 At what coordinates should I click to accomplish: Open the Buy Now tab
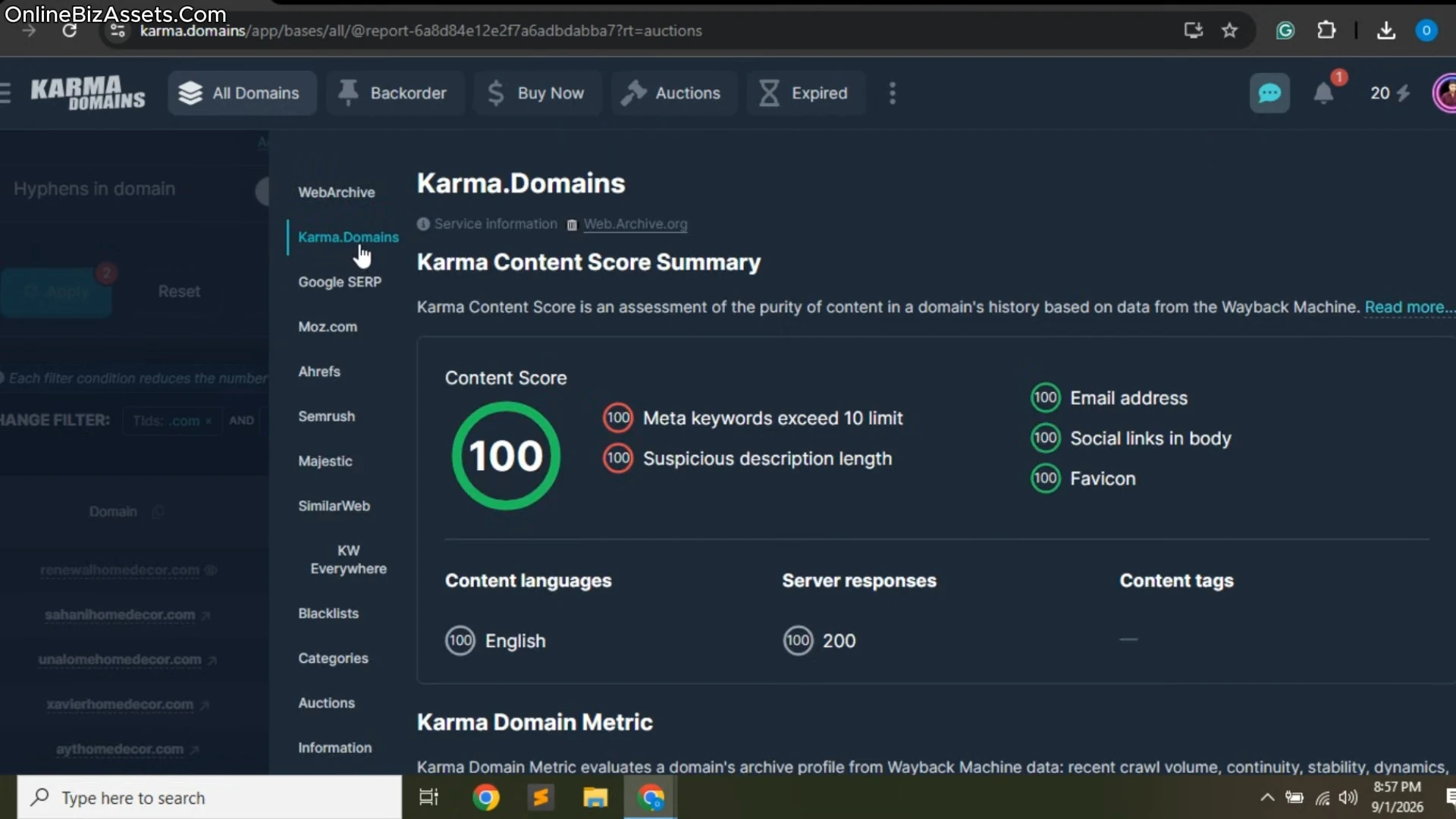click(x=537, y=93)
